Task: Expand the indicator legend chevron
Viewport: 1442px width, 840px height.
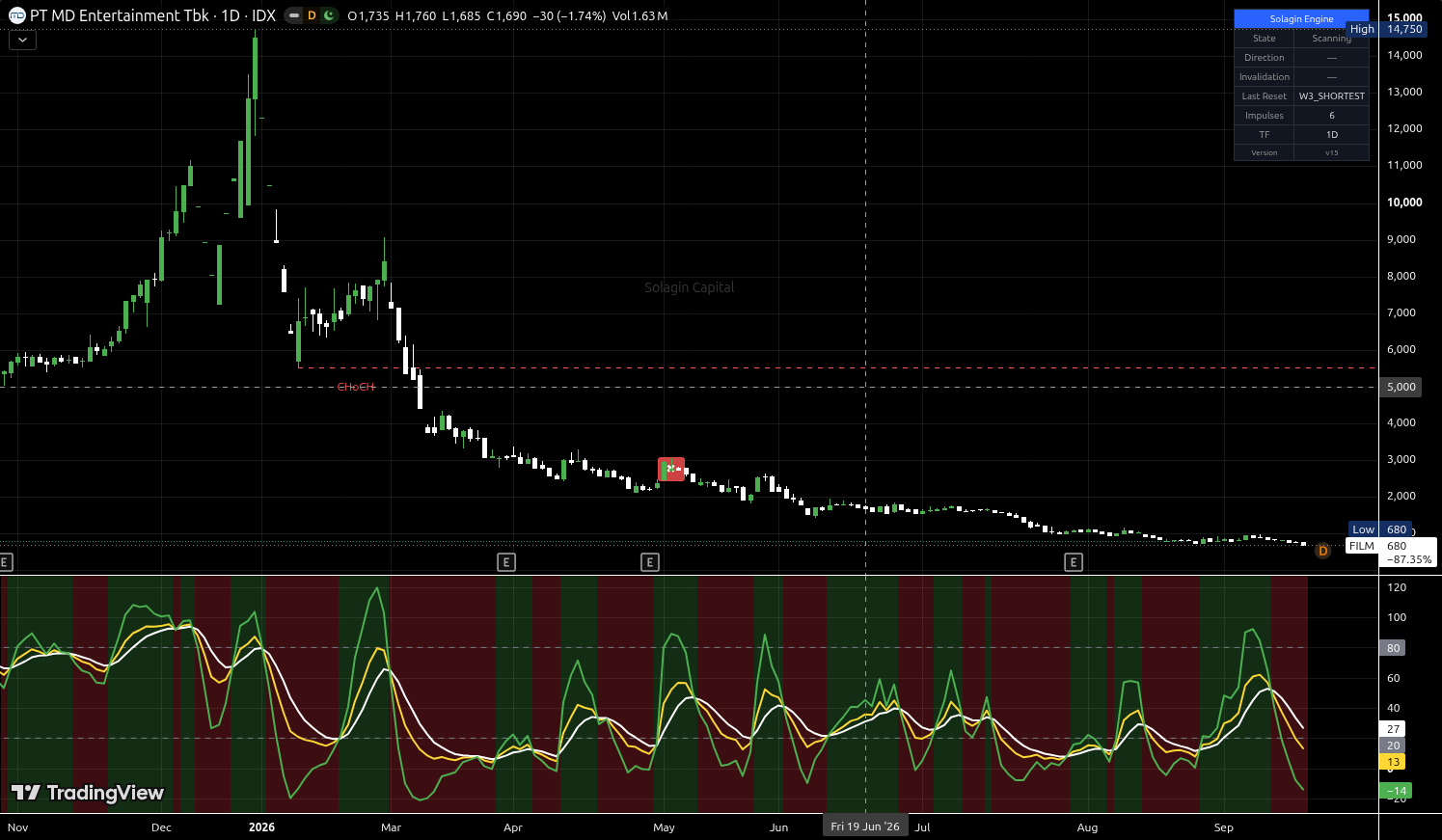Action: click(x=22, y=40)
